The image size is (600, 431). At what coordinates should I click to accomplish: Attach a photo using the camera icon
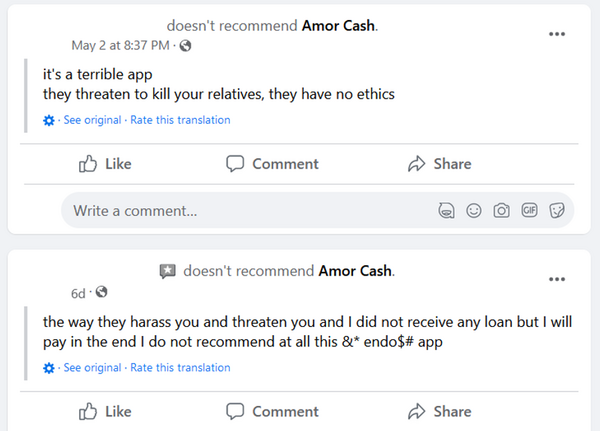502,211
